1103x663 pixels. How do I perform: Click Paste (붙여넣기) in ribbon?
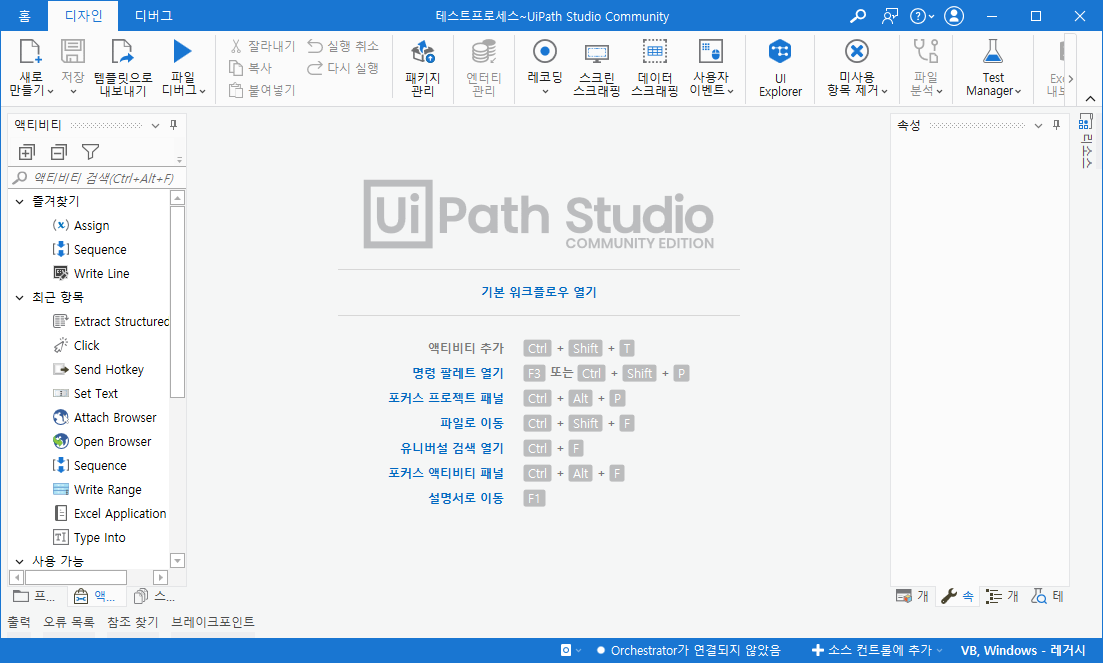(262, 91)
